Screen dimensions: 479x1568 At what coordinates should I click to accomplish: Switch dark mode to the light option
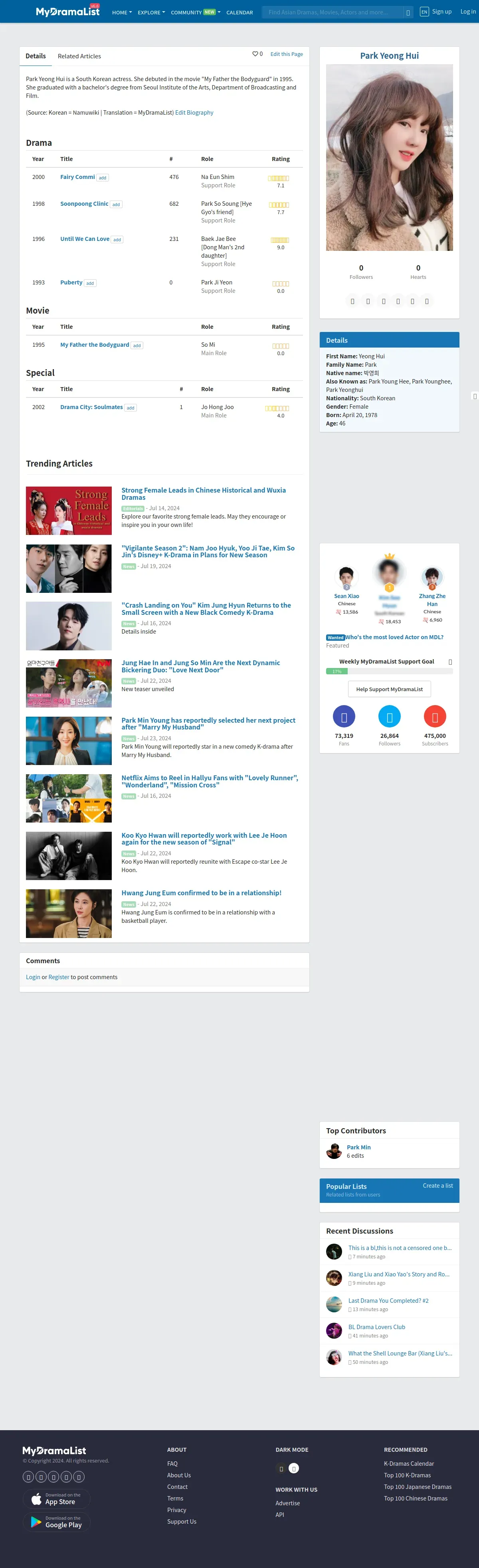(294, 1469)
